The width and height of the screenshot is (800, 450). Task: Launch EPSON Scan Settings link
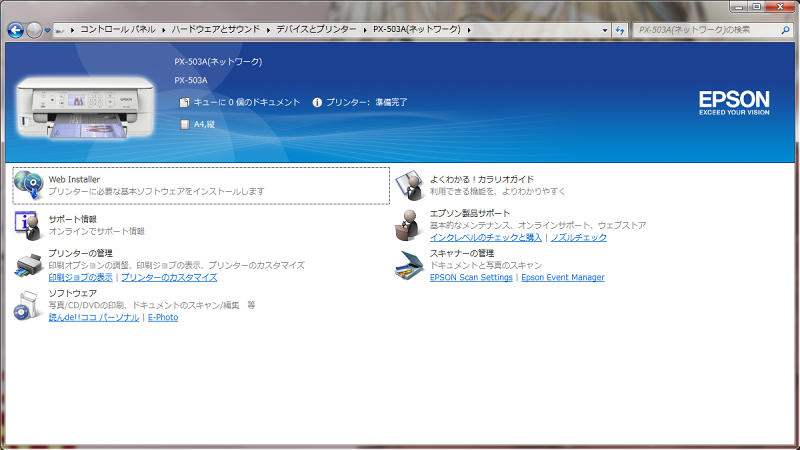coord(470,277)
